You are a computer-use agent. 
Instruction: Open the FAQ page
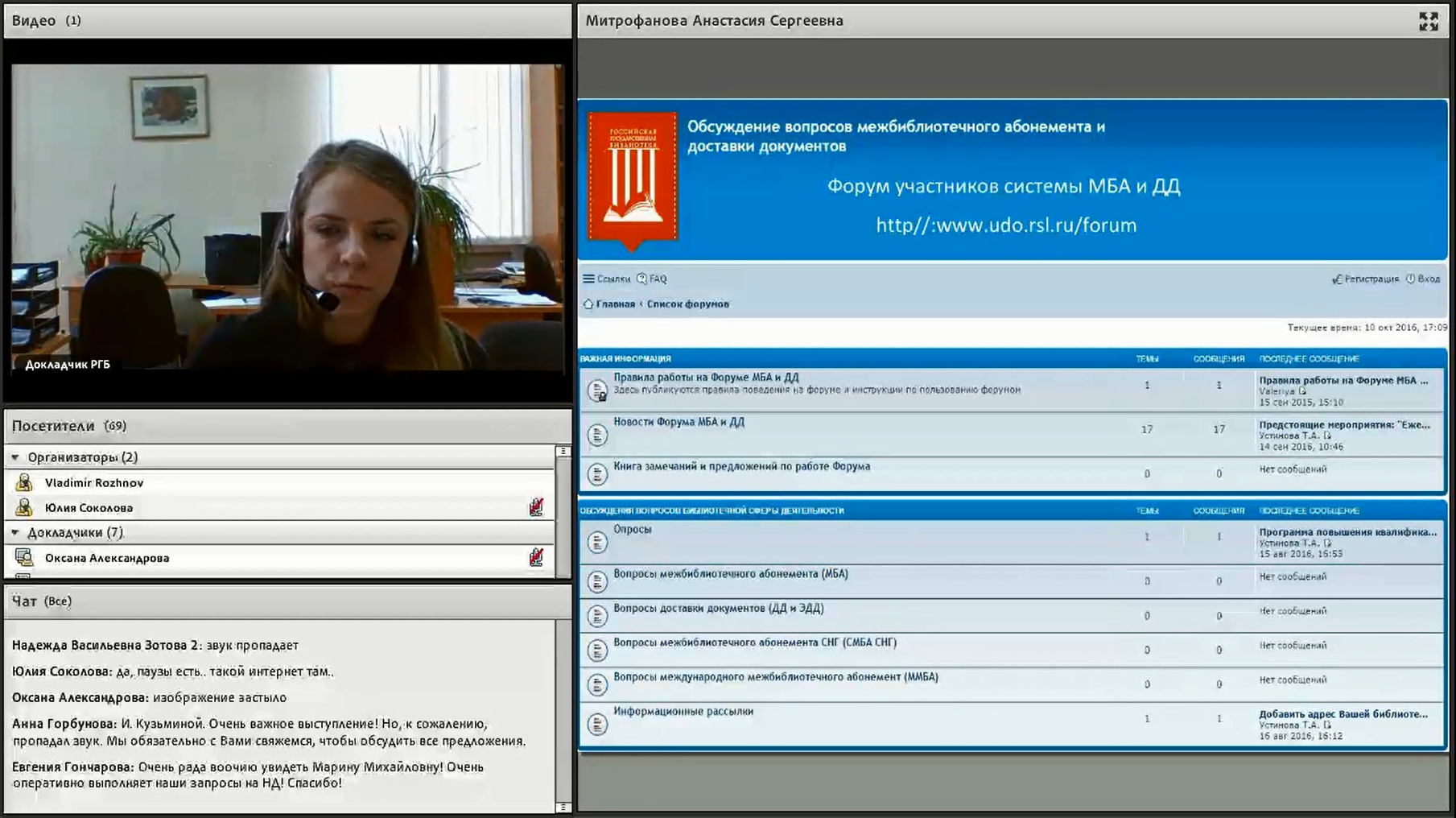tap(653, 279)
